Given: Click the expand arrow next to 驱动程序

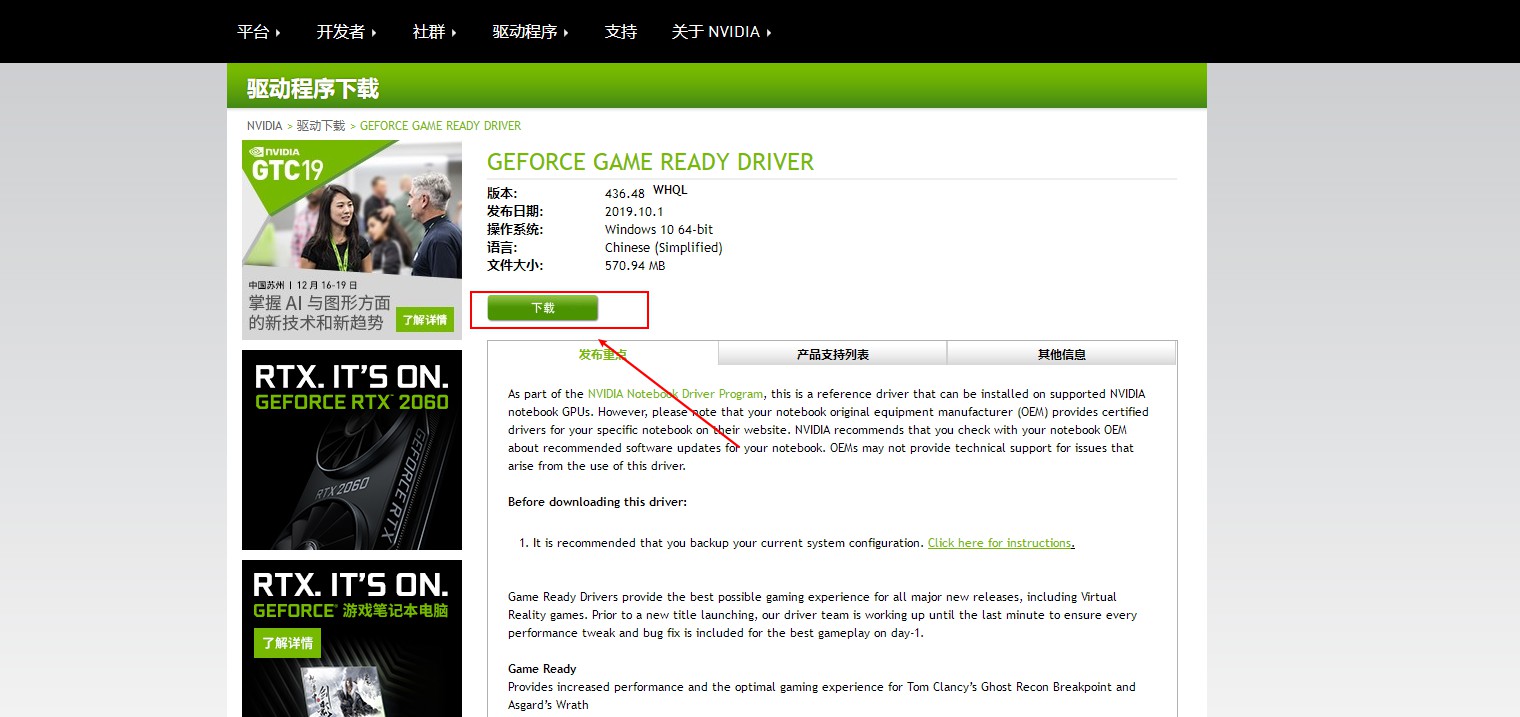Looking at the screenshot, I should [566, 33].
